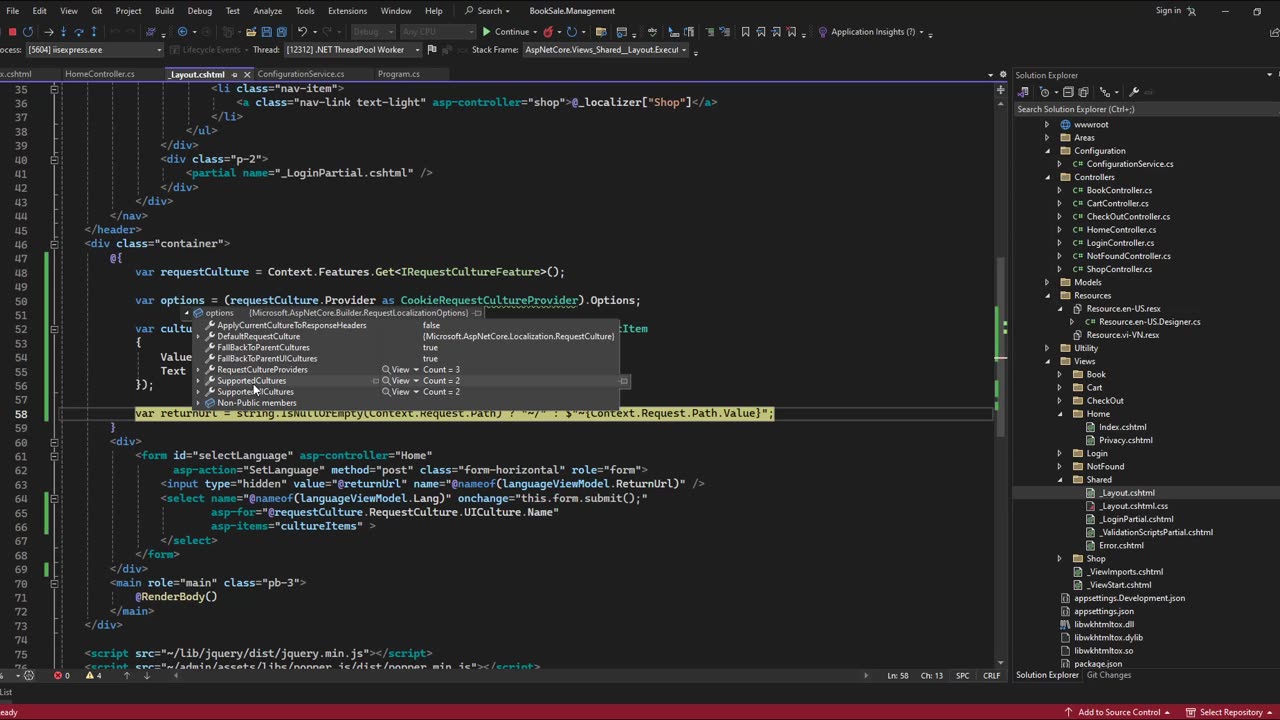Click Add to Source Control

[1119, 712]
